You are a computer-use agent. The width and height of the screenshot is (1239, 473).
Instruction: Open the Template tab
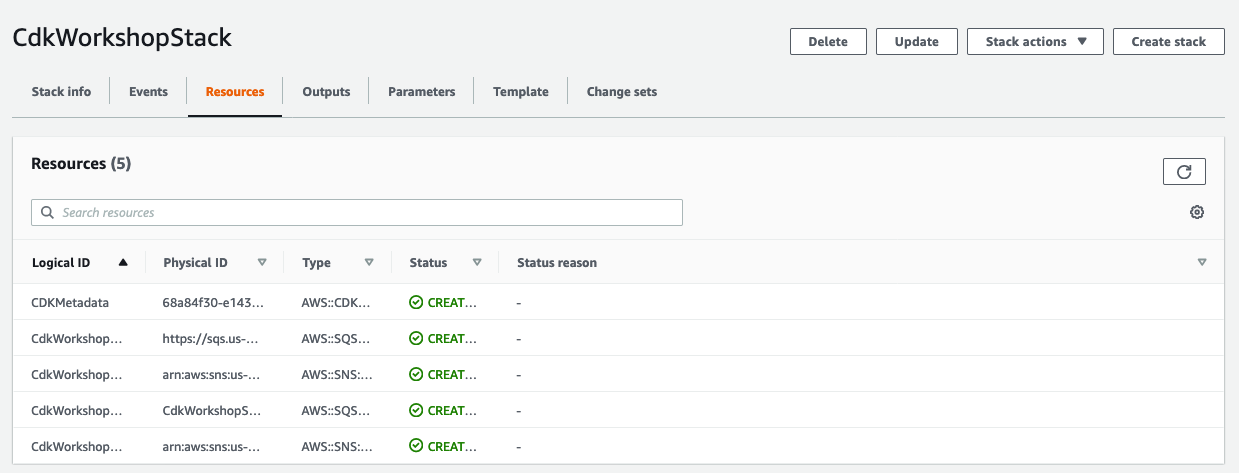click(x=521, y=91)
